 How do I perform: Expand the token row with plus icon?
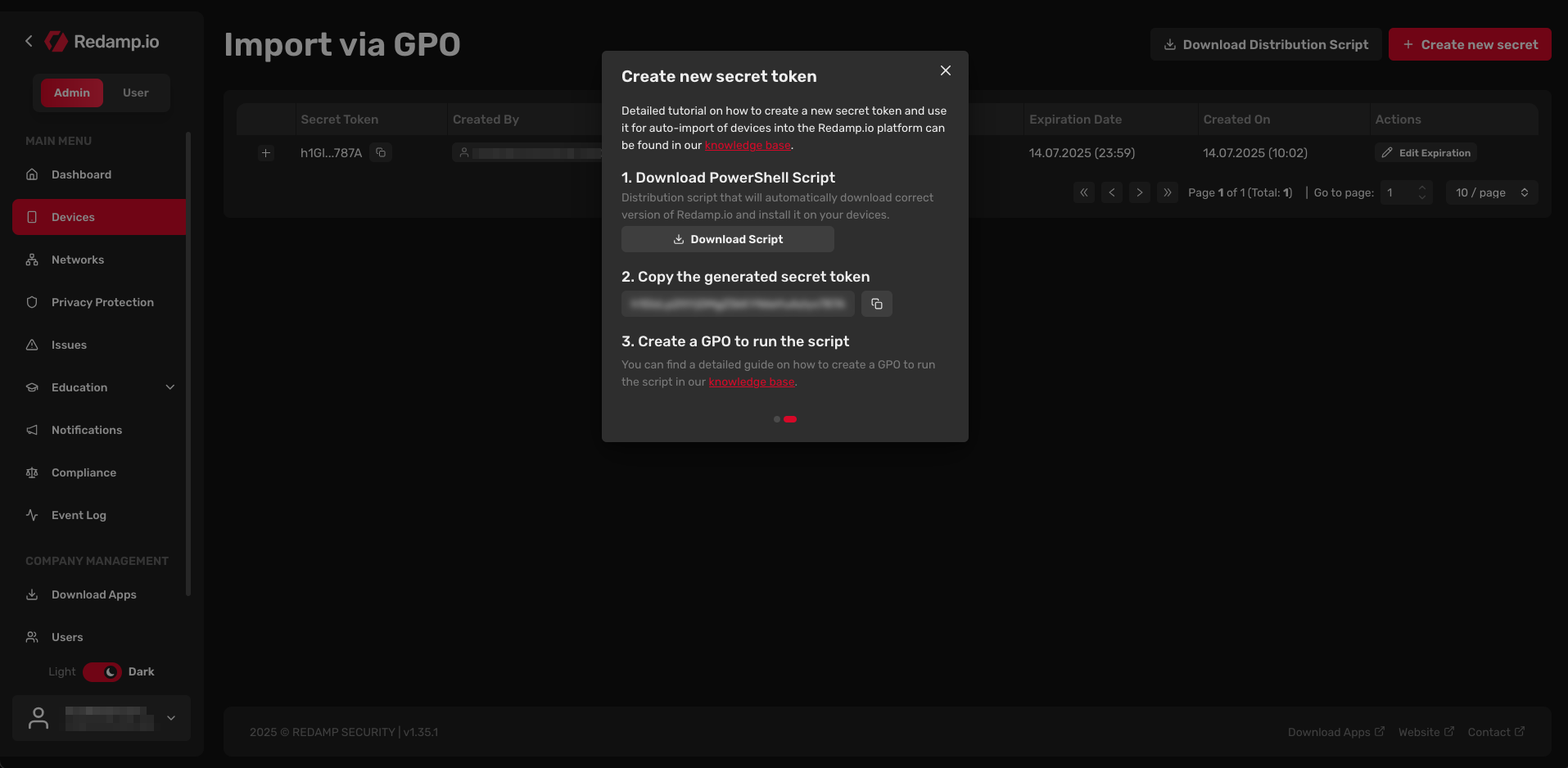[265, 153]
